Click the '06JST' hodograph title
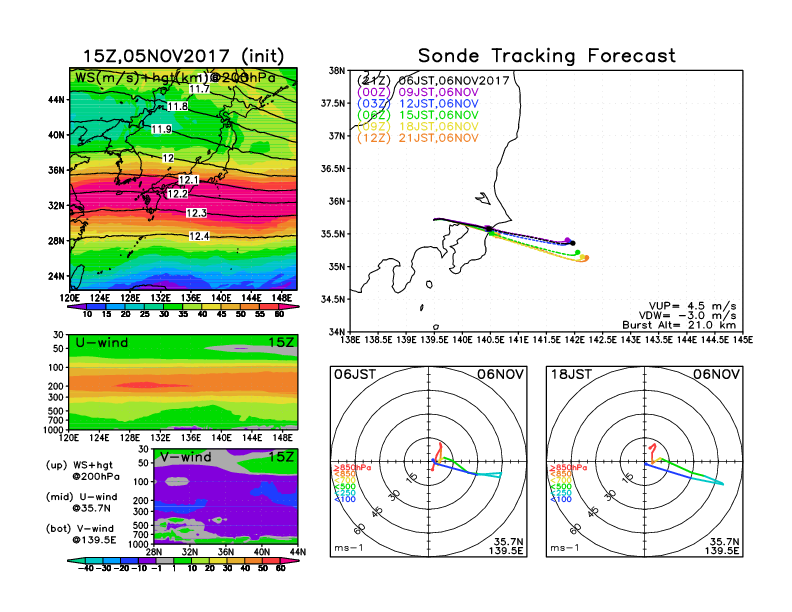This screenshot has width=792, height=612. click(355, 374)
